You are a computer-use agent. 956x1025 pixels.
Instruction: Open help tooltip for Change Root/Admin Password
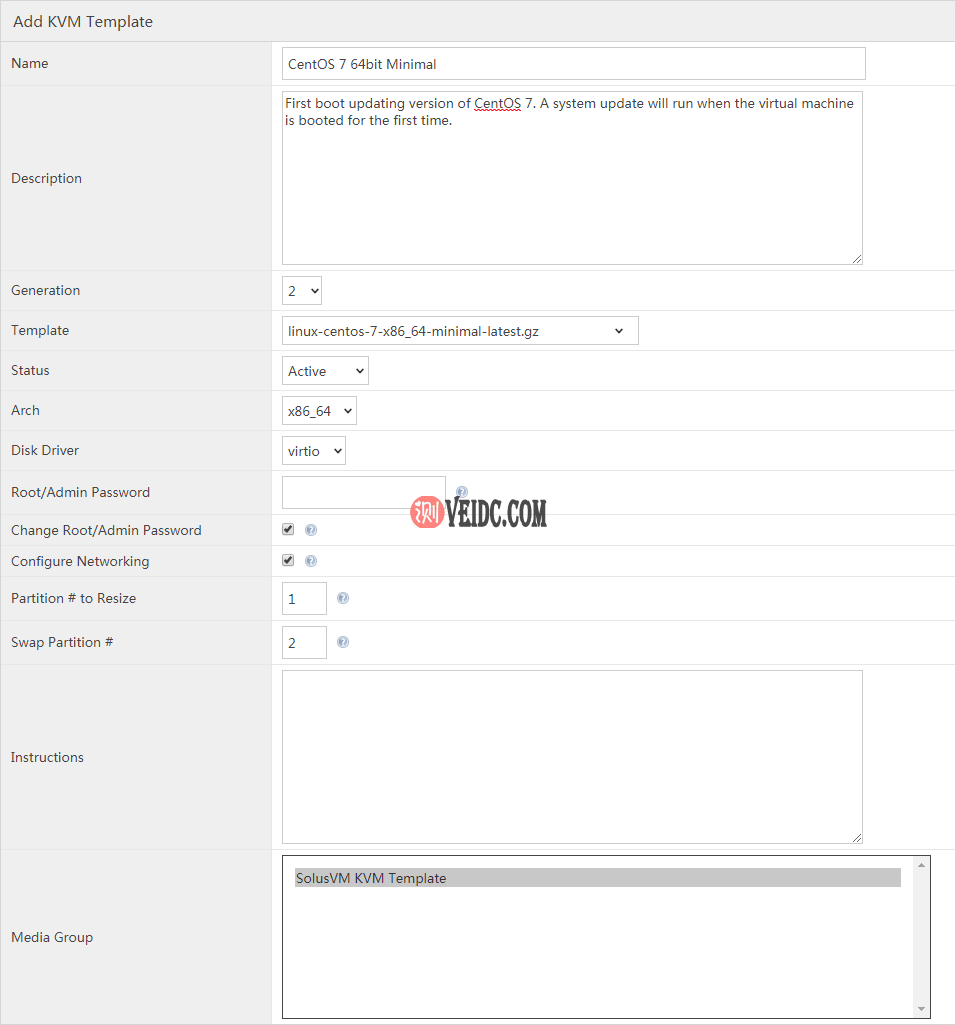(311, 529)
